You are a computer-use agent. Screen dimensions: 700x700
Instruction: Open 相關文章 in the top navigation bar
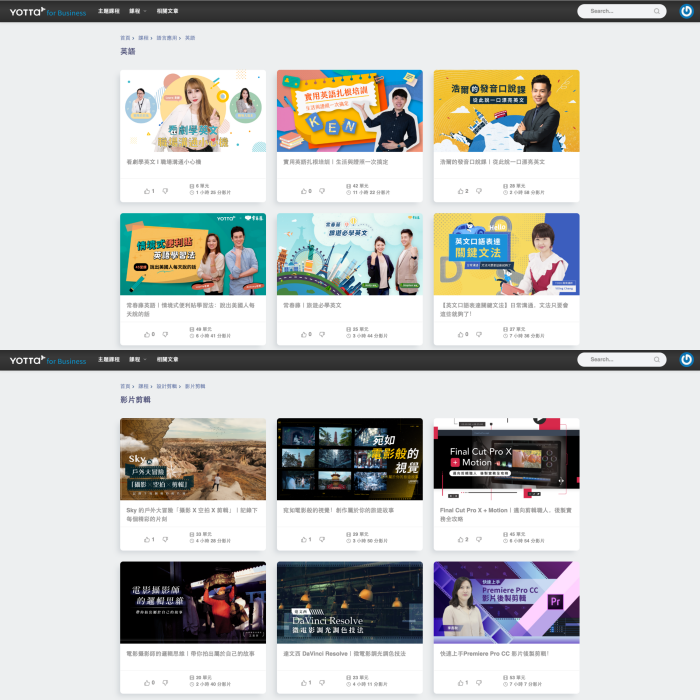coord(167,11)
